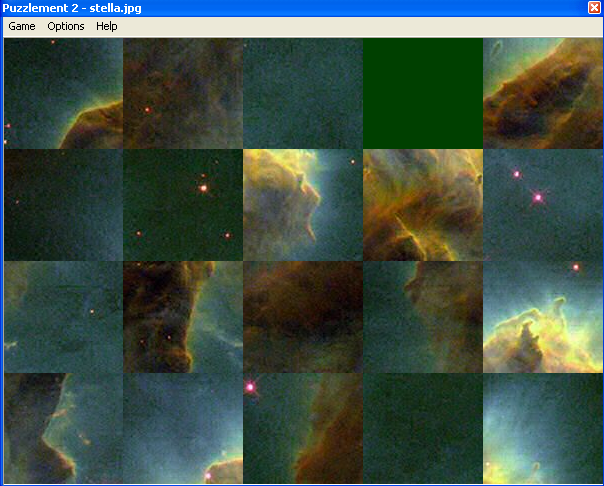Image resolution: width=604 pixels, height=486 pixels.
Task: Click the solid dark green empty puzzle slot
Action: coord(423,93)
